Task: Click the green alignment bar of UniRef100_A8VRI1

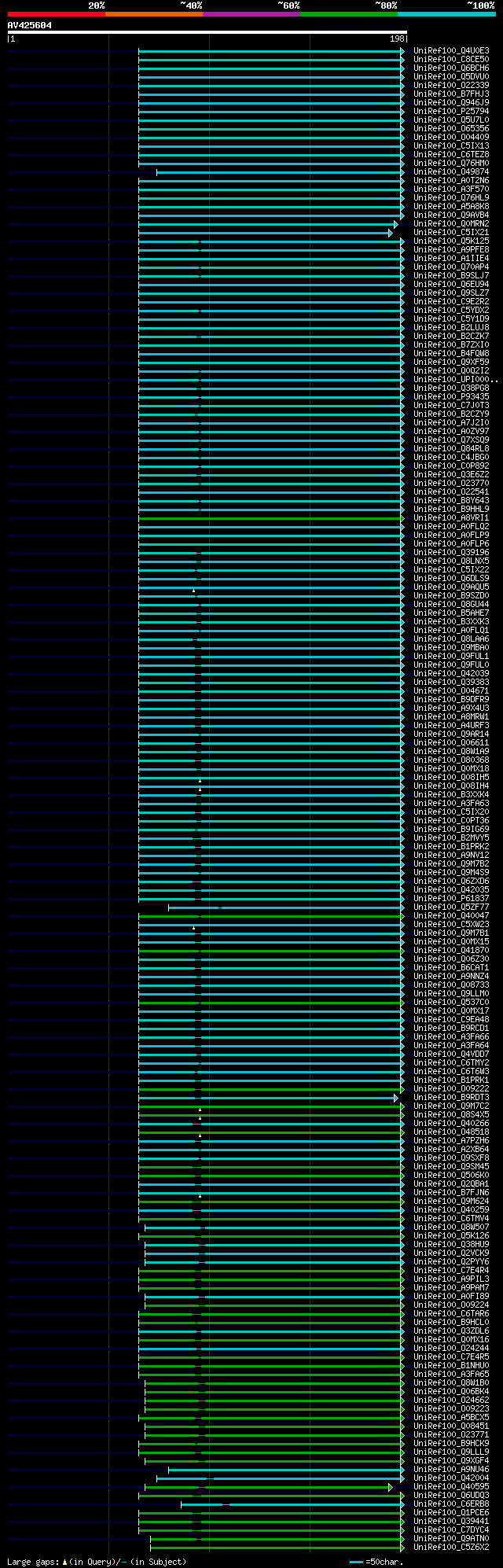Action: pos(271,518)
